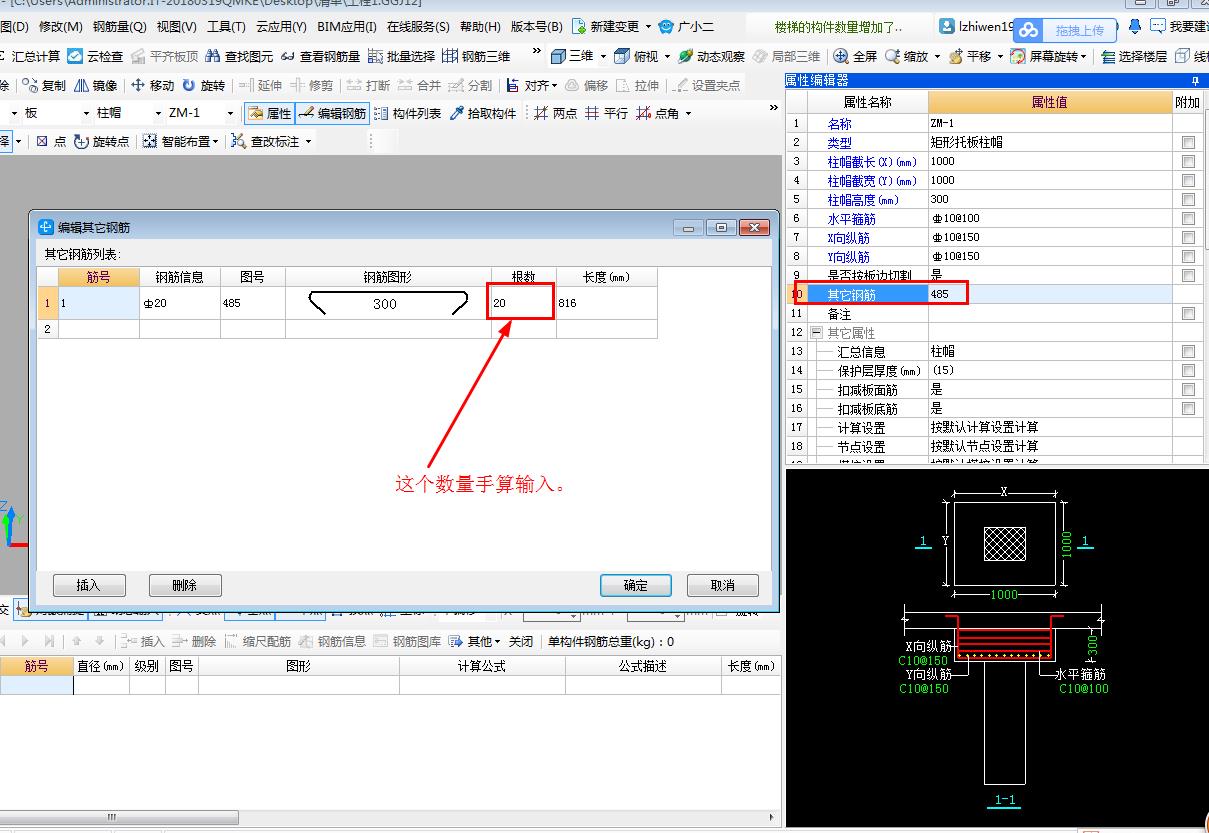The width and height of the screenshot is (1209, 833).
Task: Click 取消 to cancel the dialog
Action: (x=723, y=585)
